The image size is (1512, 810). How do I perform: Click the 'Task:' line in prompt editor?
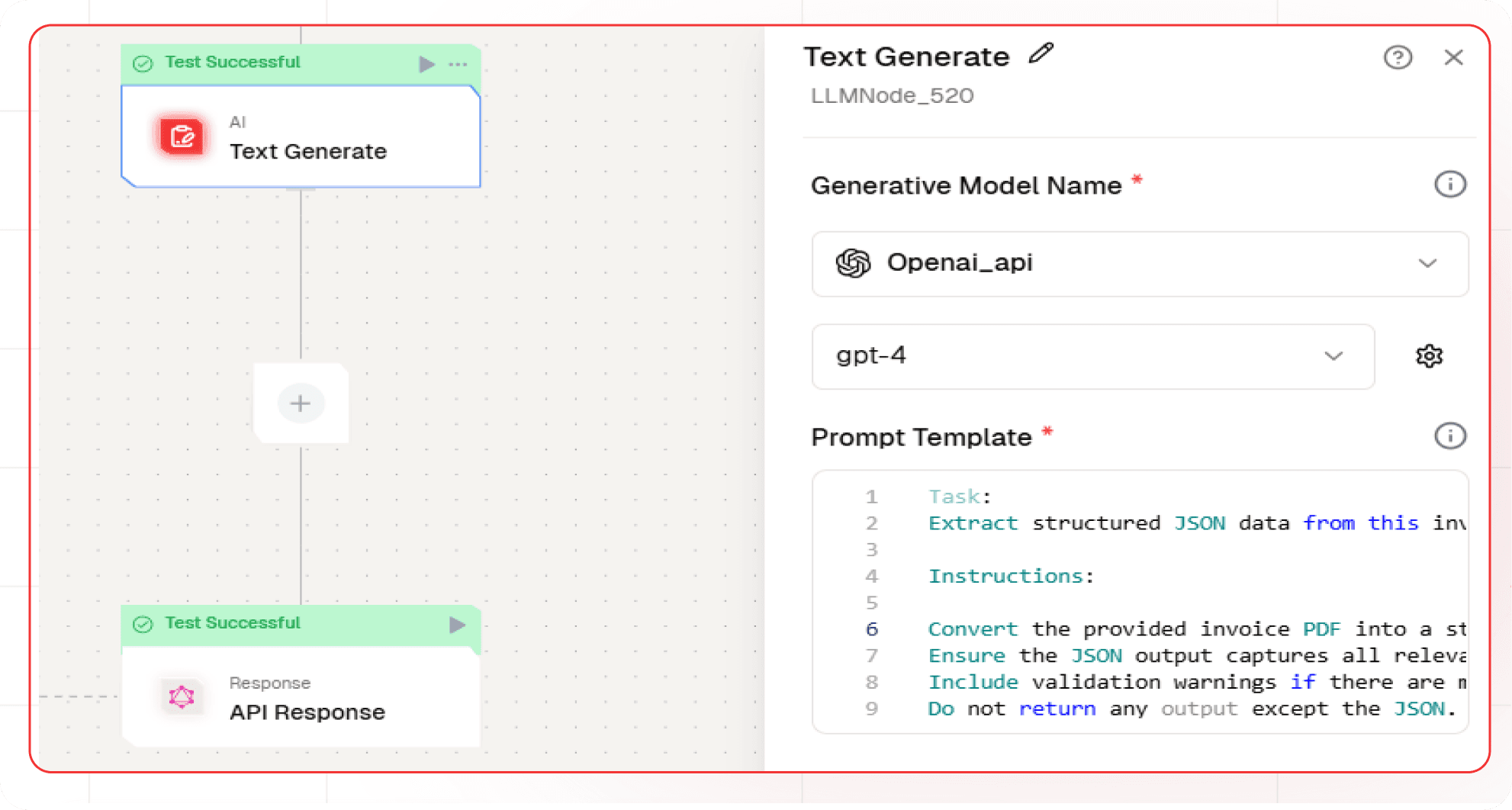point(960,497)
